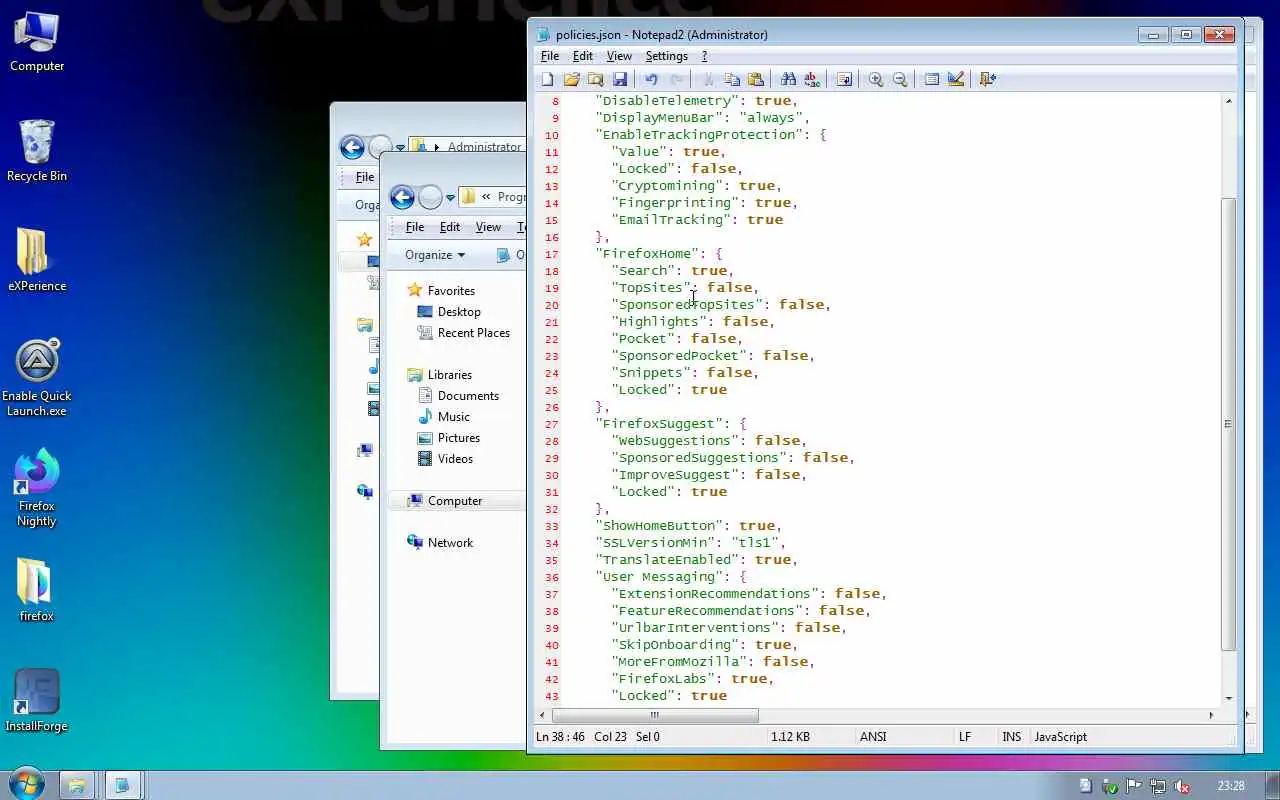Click the ANSI encoding in status bar
The width and height of the screenshot is (1280, 800).
[873, 737]
